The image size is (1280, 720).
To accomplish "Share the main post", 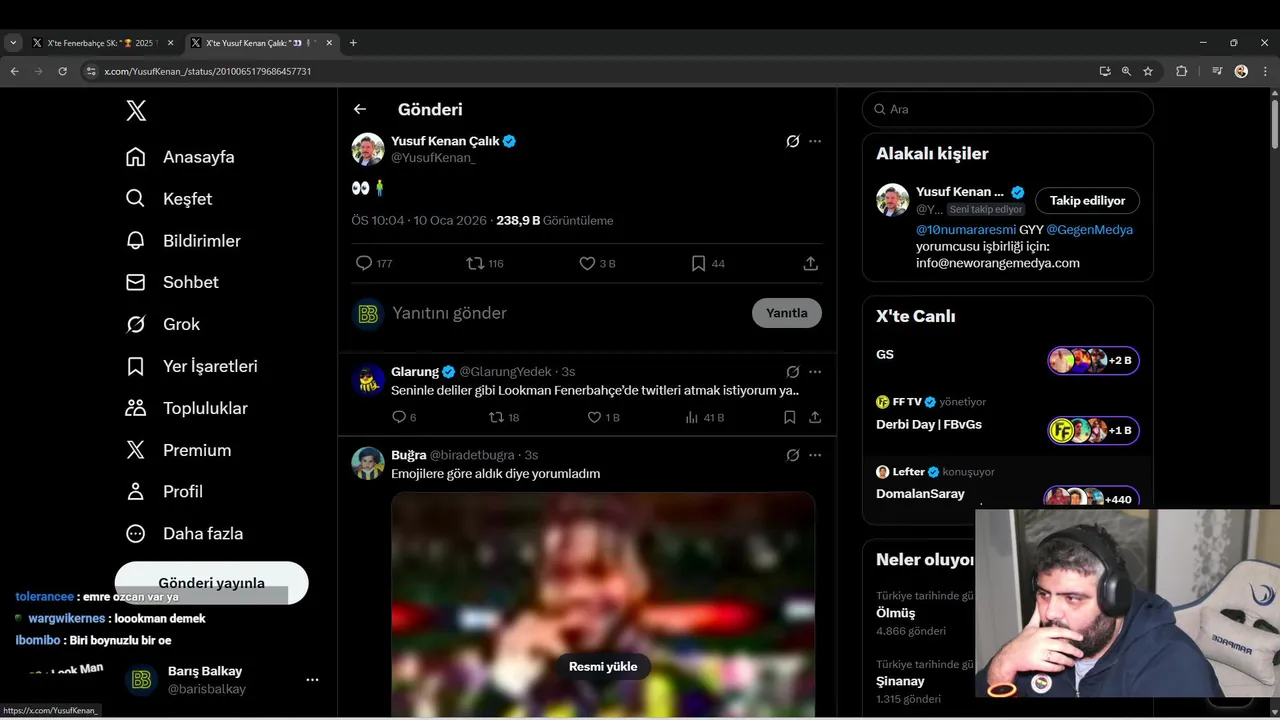I will [x=811, y=263].
